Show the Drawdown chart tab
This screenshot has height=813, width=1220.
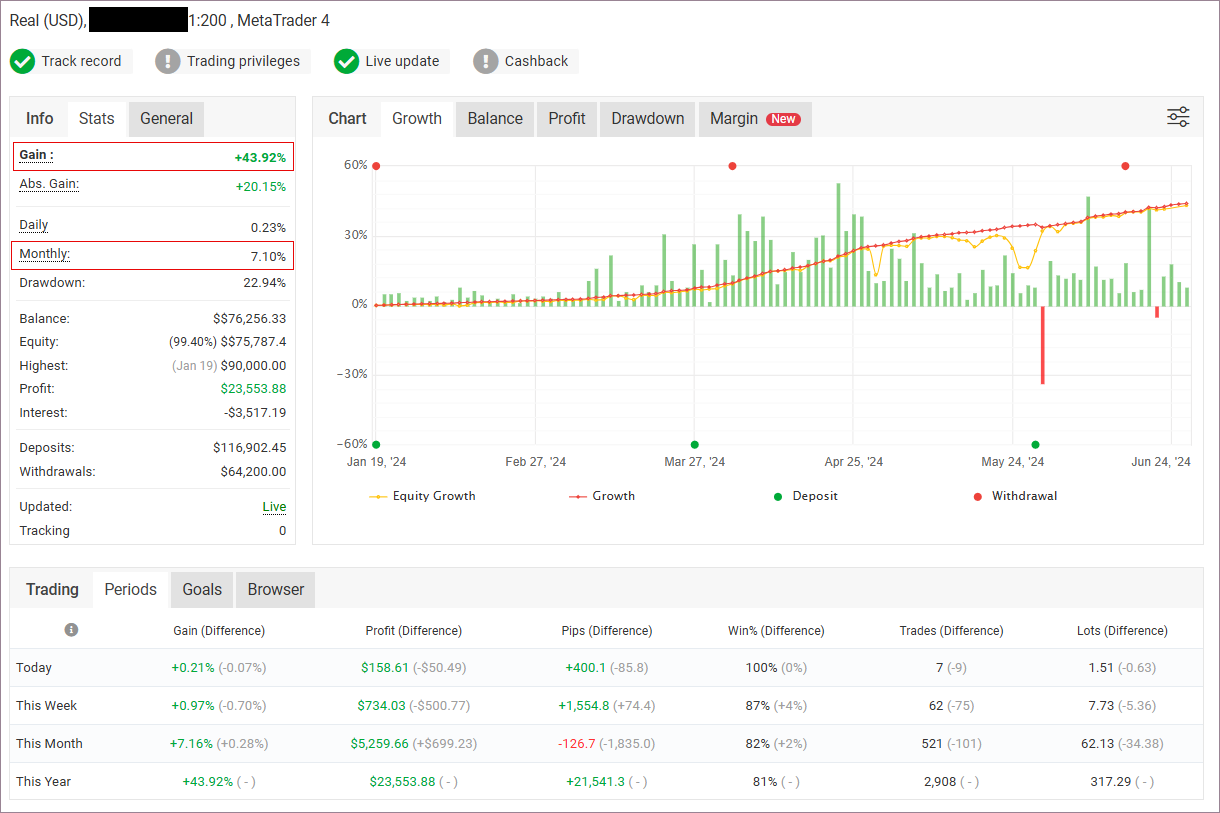pyautogui.click(x=648, y=118)
